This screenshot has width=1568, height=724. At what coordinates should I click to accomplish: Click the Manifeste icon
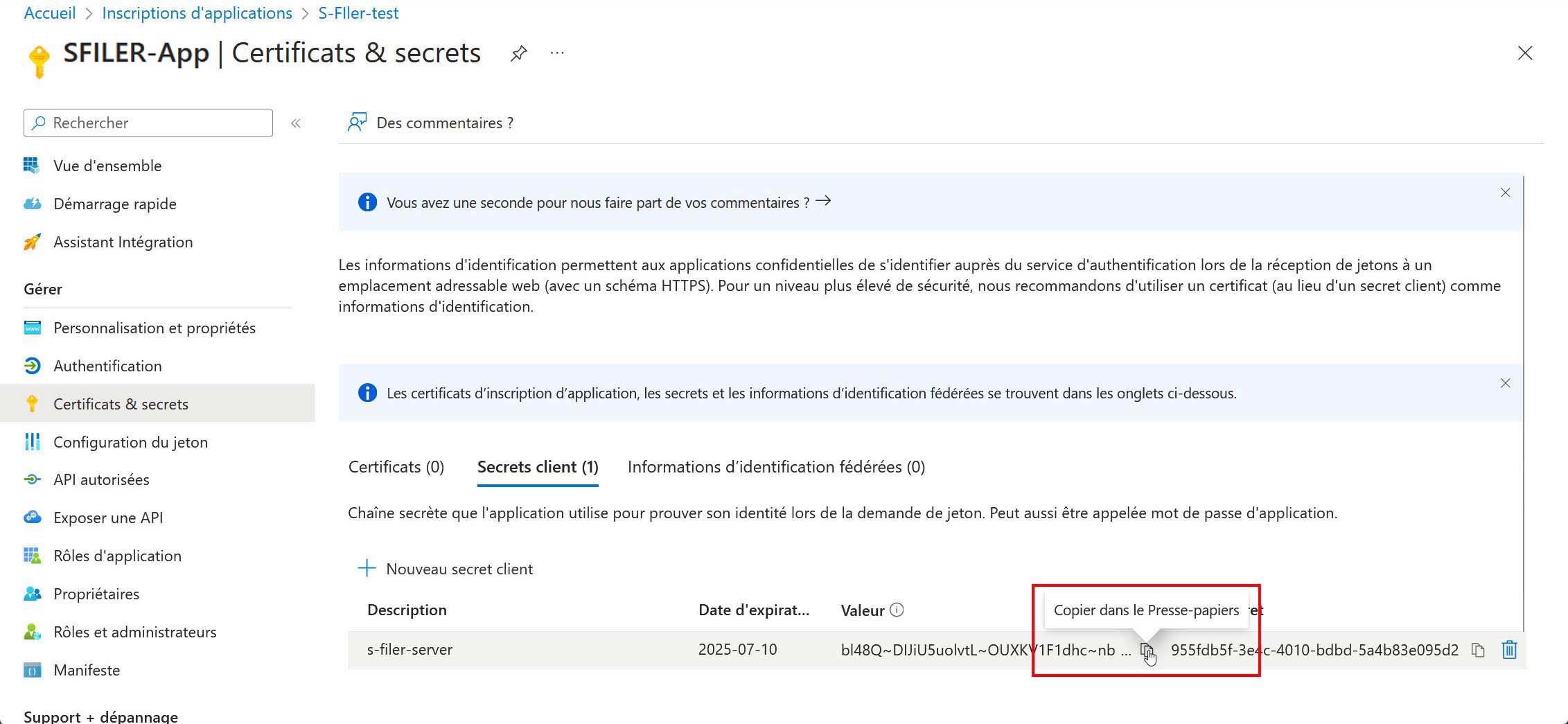click(32, 670)
